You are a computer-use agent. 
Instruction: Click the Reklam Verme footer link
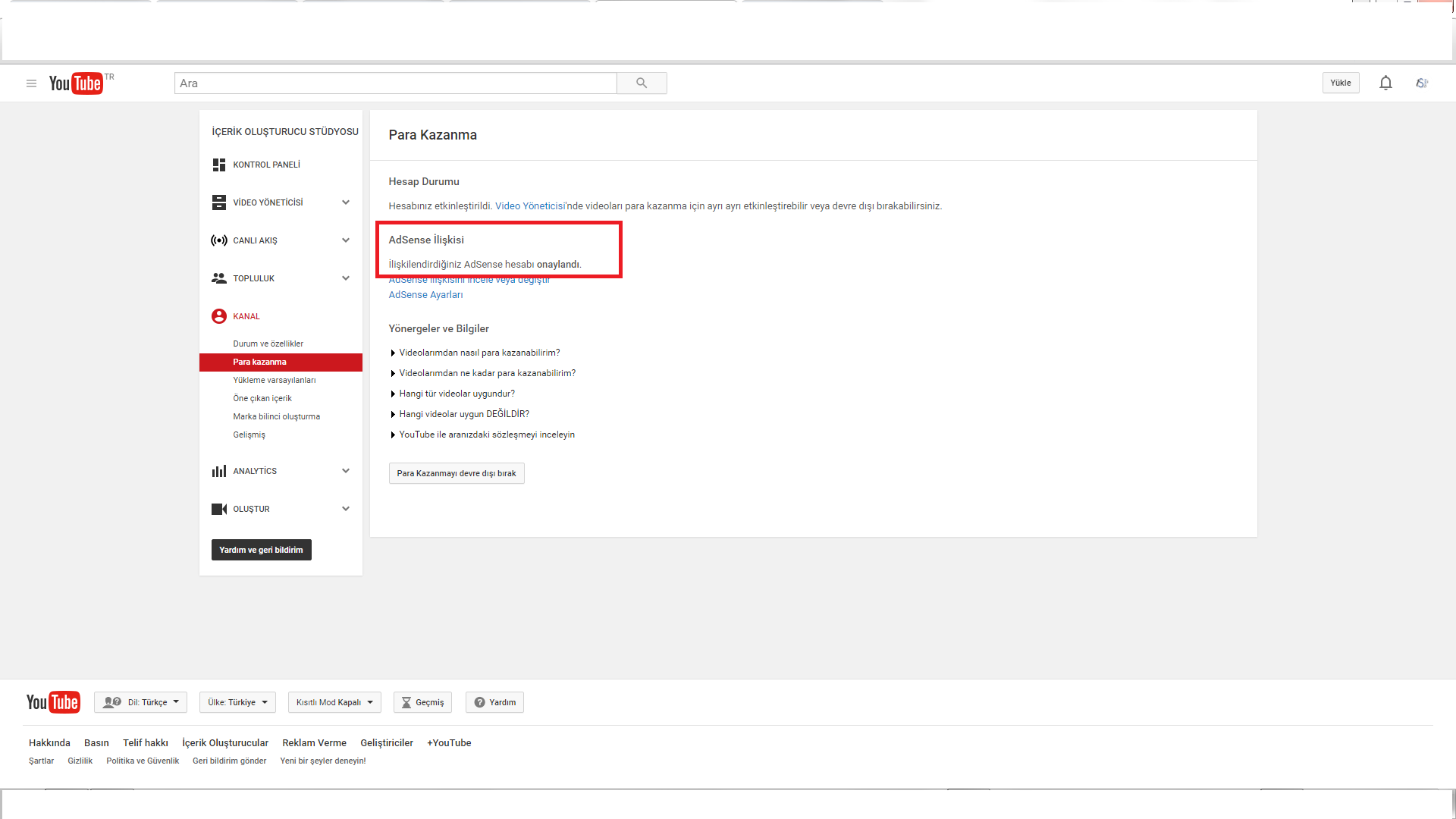314,743
